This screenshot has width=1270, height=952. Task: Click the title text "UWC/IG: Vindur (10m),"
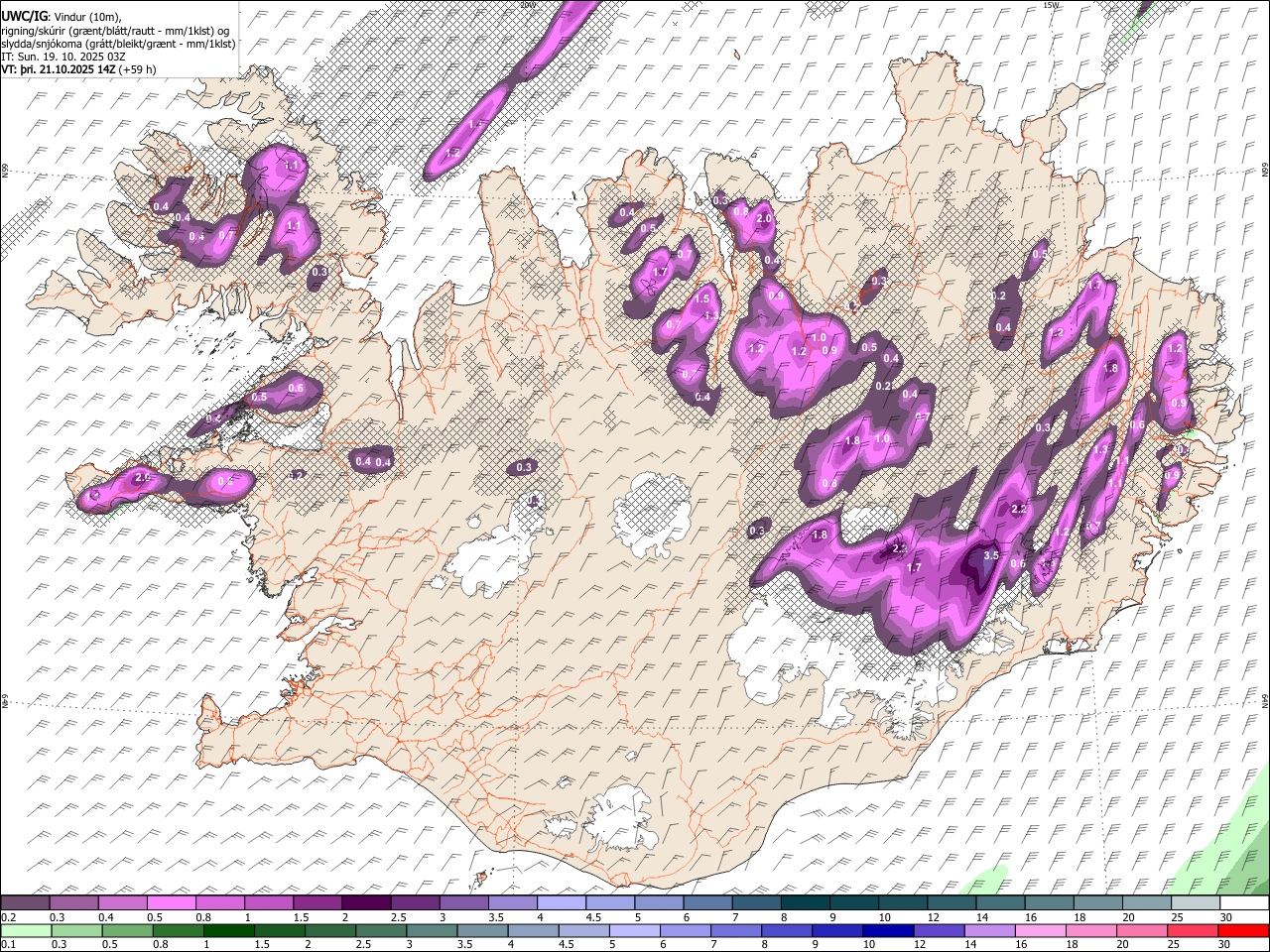62,16
